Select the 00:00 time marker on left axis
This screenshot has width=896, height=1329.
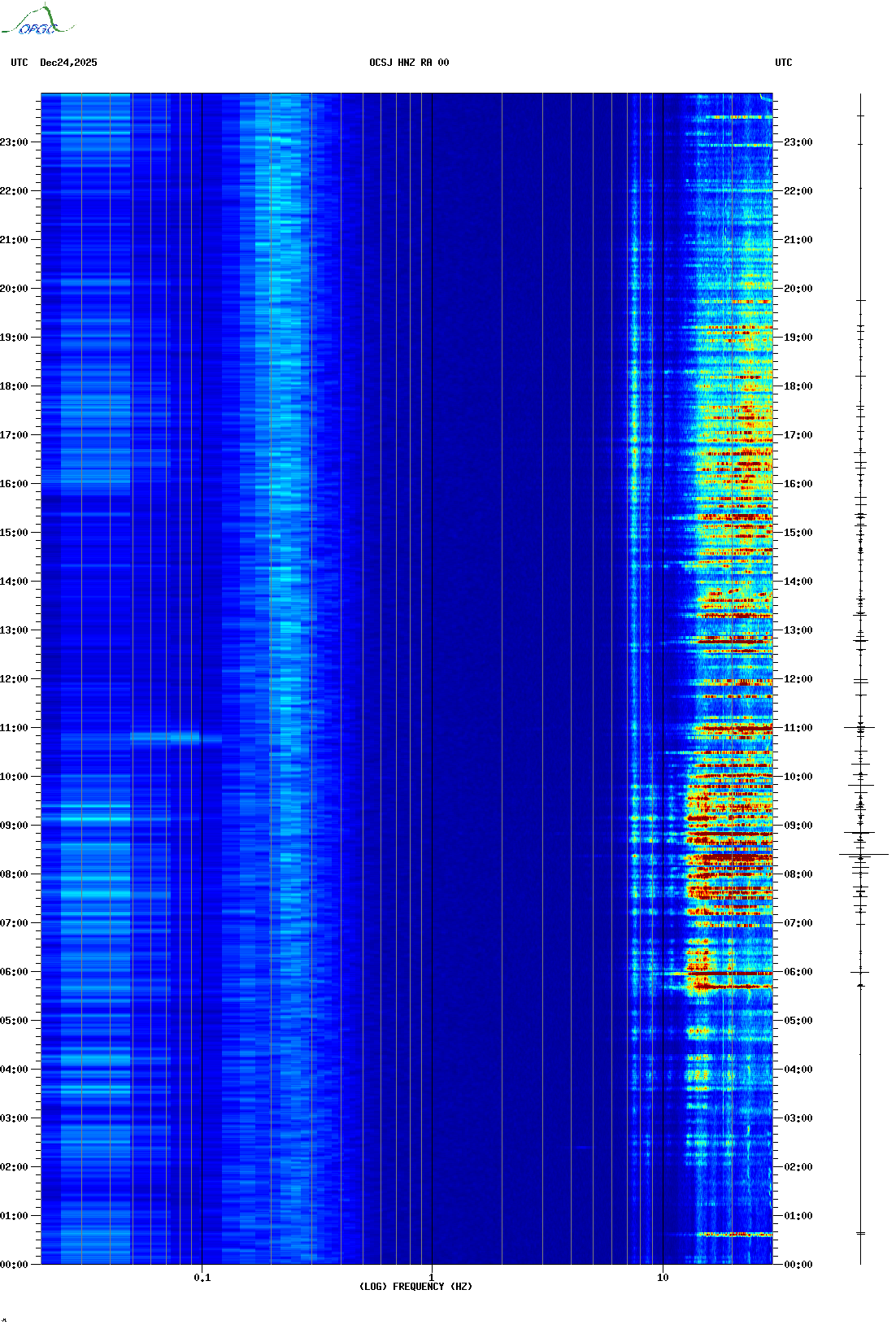pos(15,1265)
